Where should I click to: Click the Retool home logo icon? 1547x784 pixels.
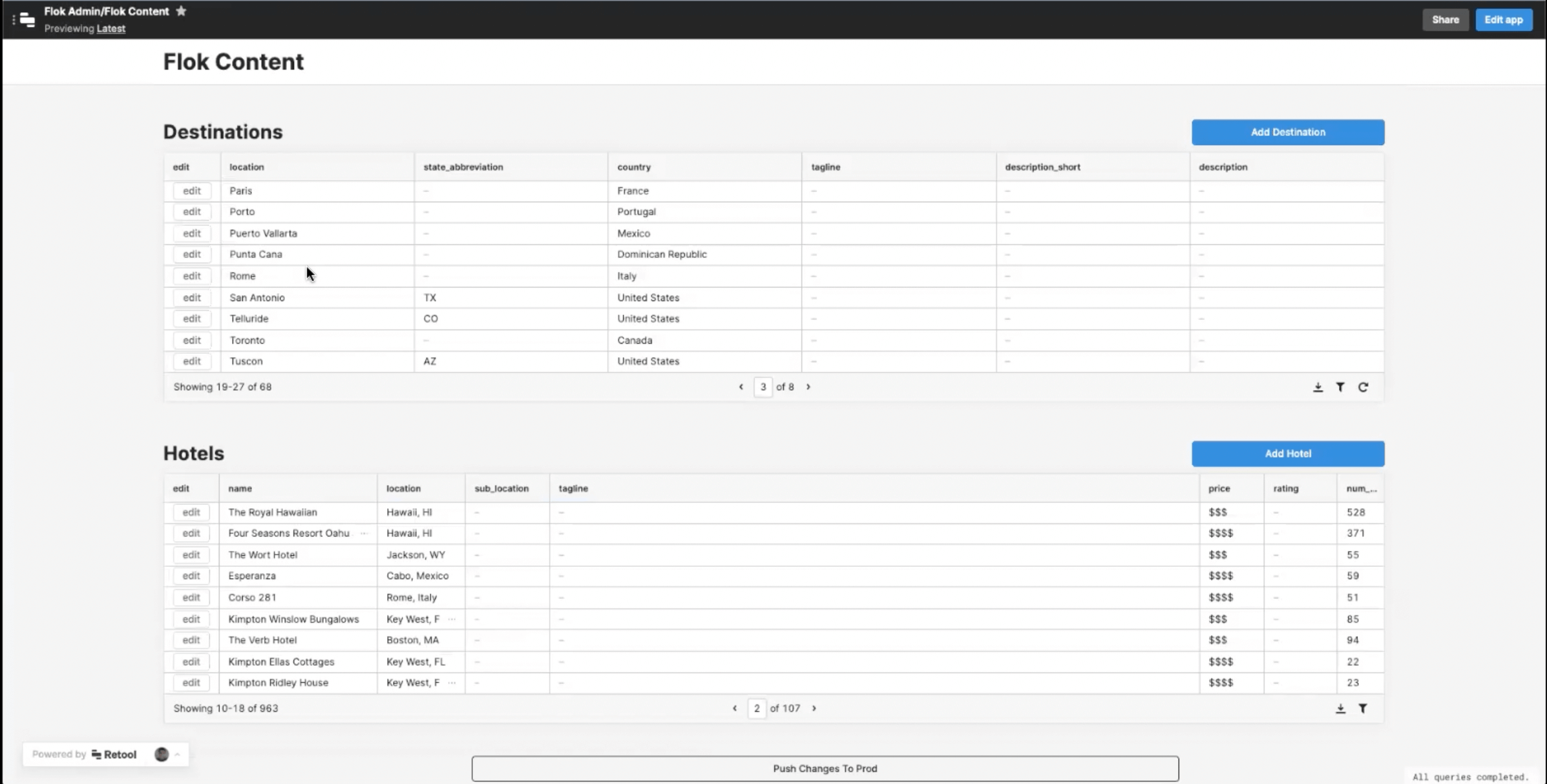tap(27, 20)
